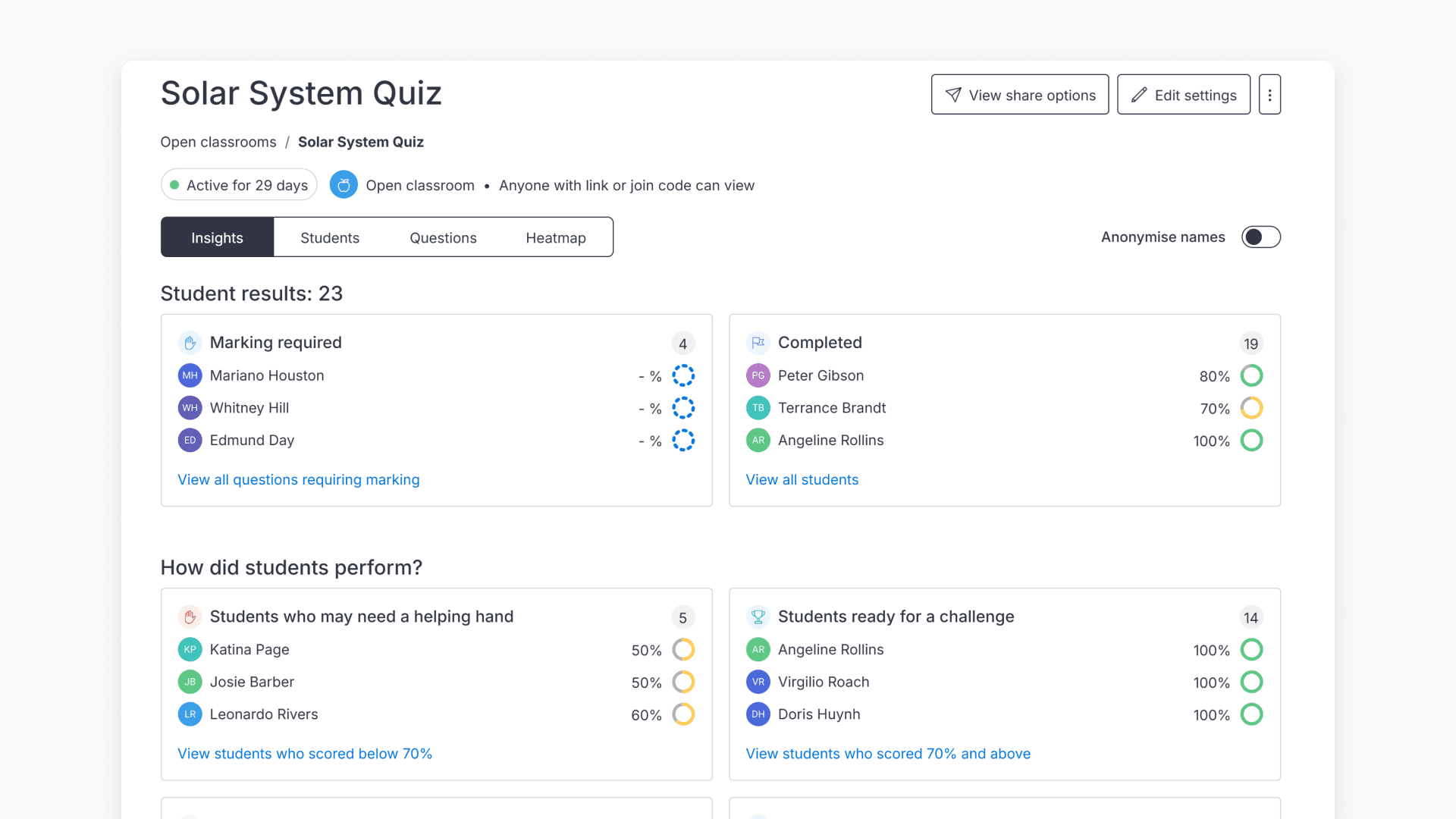Click Terrance Brandt's TB avatar
Screen dimensions: 1456x819
758,408
